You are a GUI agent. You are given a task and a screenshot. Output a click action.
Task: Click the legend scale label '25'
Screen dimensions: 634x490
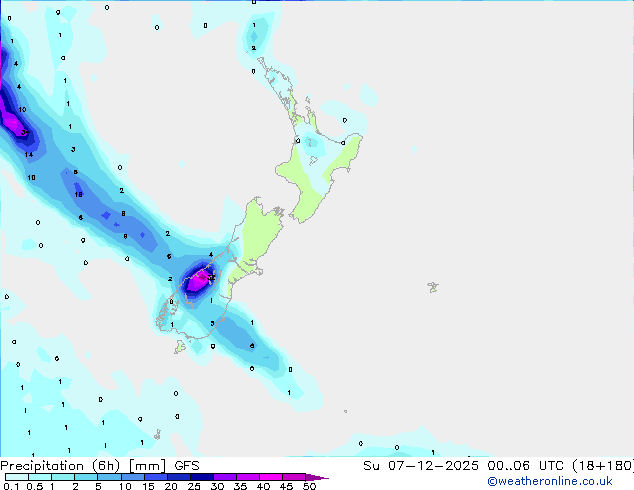coord(194,486)
